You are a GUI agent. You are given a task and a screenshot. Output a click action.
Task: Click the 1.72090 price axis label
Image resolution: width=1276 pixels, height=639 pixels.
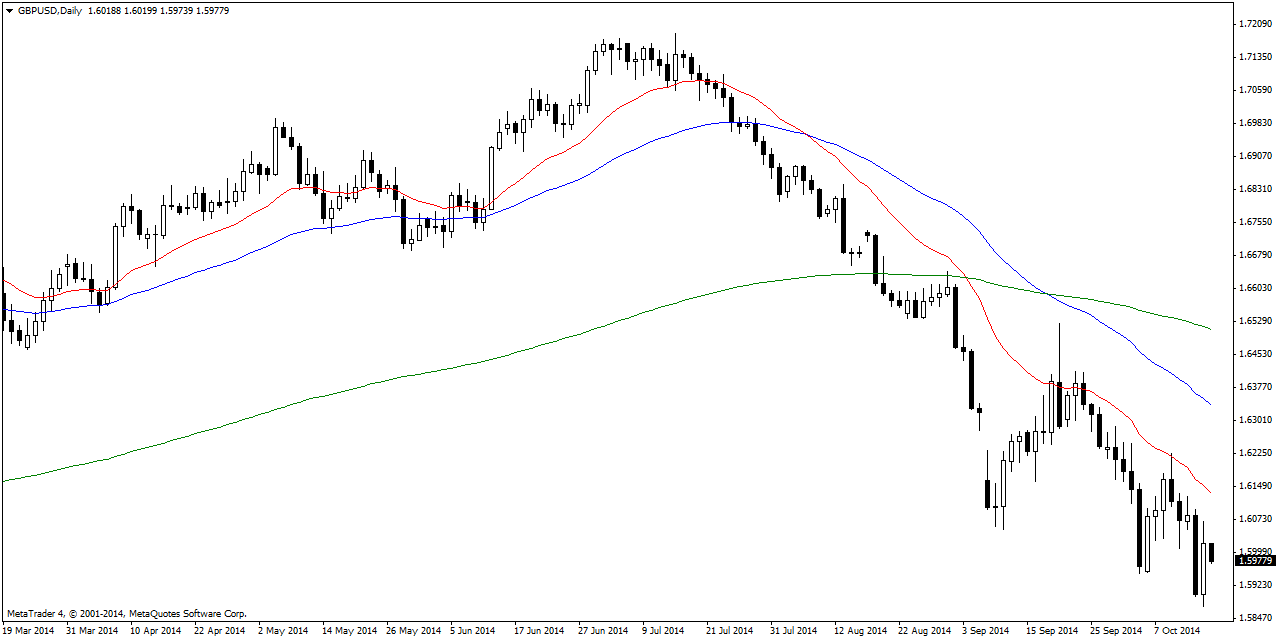pos(1254,23)
